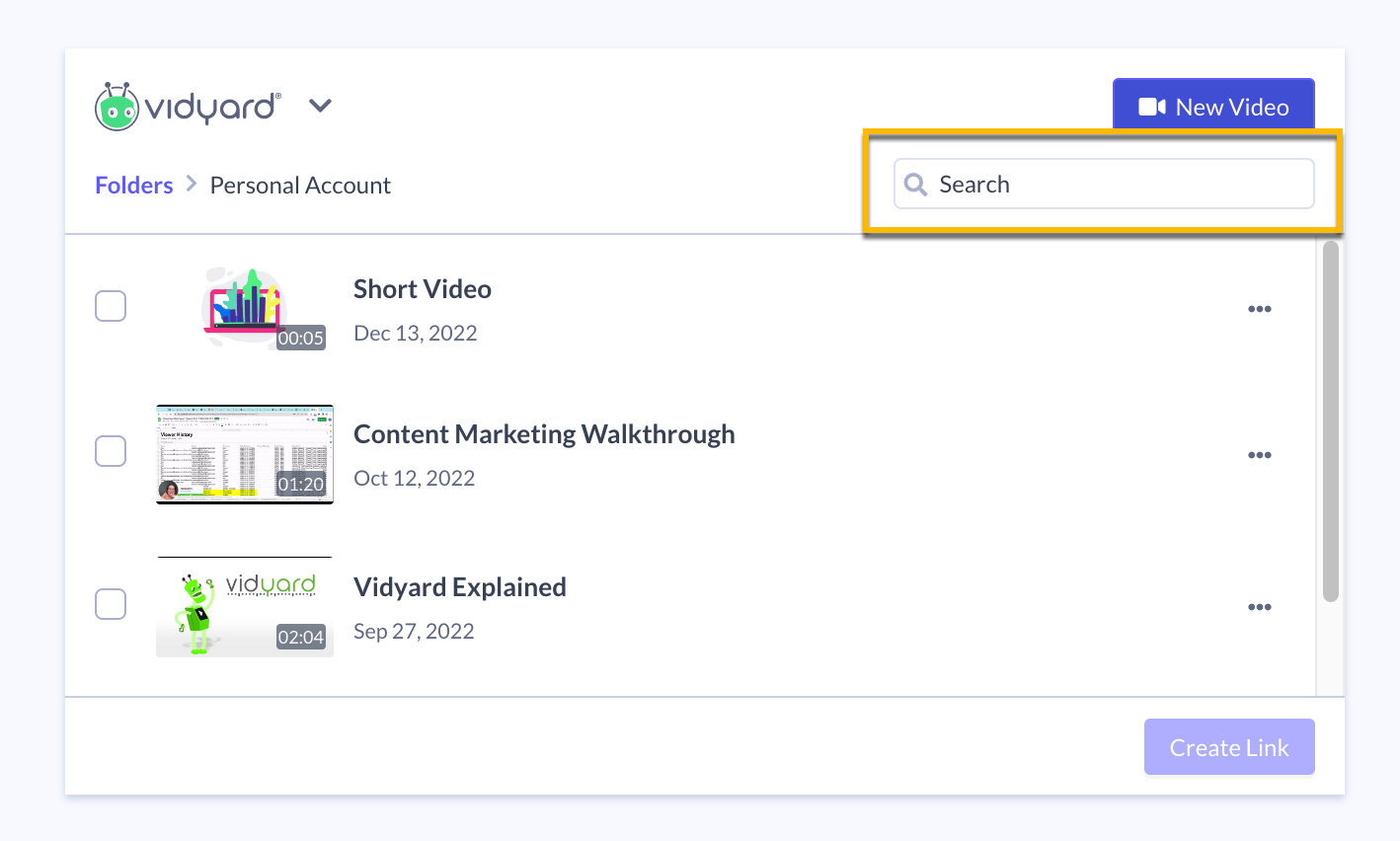
Task: Select Personal Account breadcrumb text
Action: (x=300, y=186)
